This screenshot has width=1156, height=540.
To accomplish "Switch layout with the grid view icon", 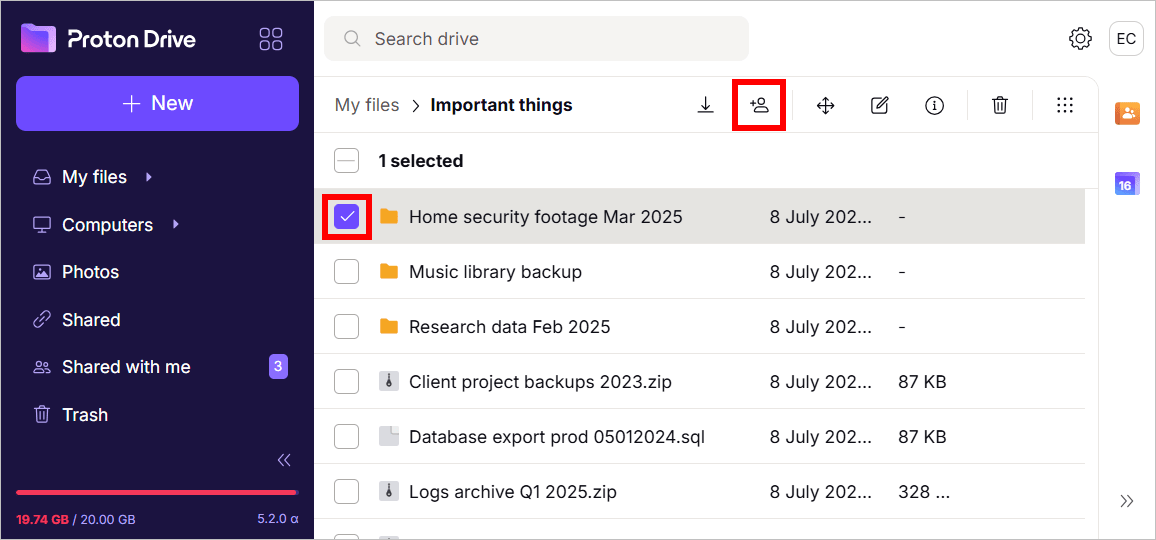I will click(x=1065, y=105).
